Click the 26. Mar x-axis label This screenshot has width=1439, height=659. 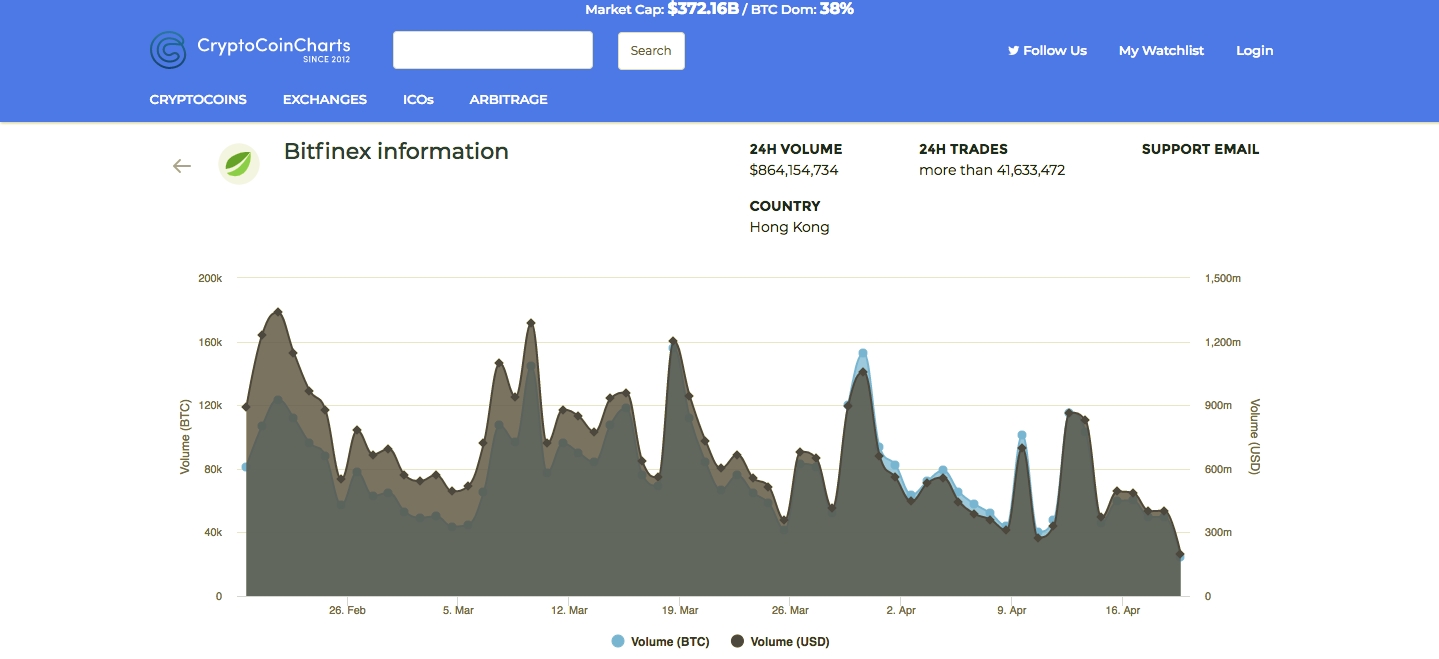click(791, 610)
